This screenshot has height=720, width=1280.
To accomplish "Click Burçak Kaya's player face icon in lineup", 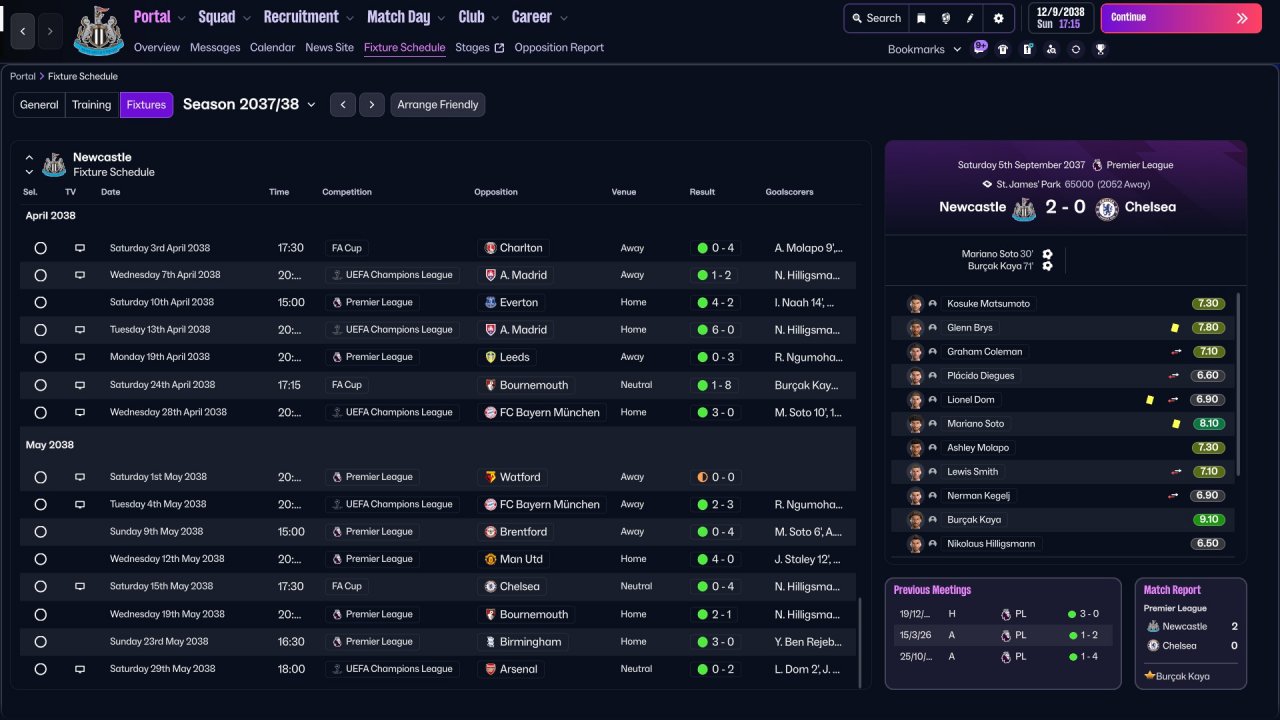I will pos(914,520).
